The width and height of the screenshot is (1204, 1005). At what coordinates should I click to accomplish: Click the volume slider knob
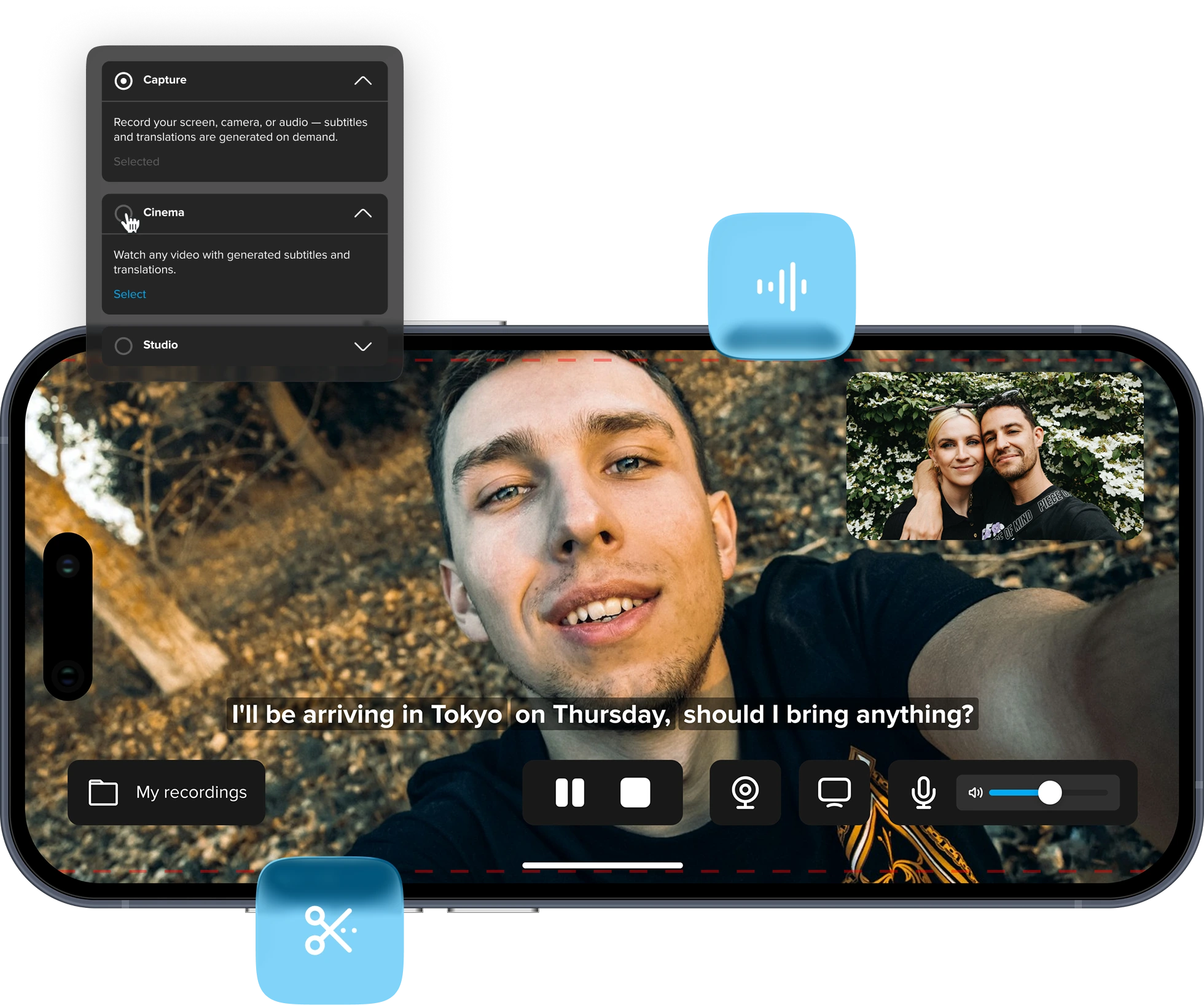coord(1049,792)
